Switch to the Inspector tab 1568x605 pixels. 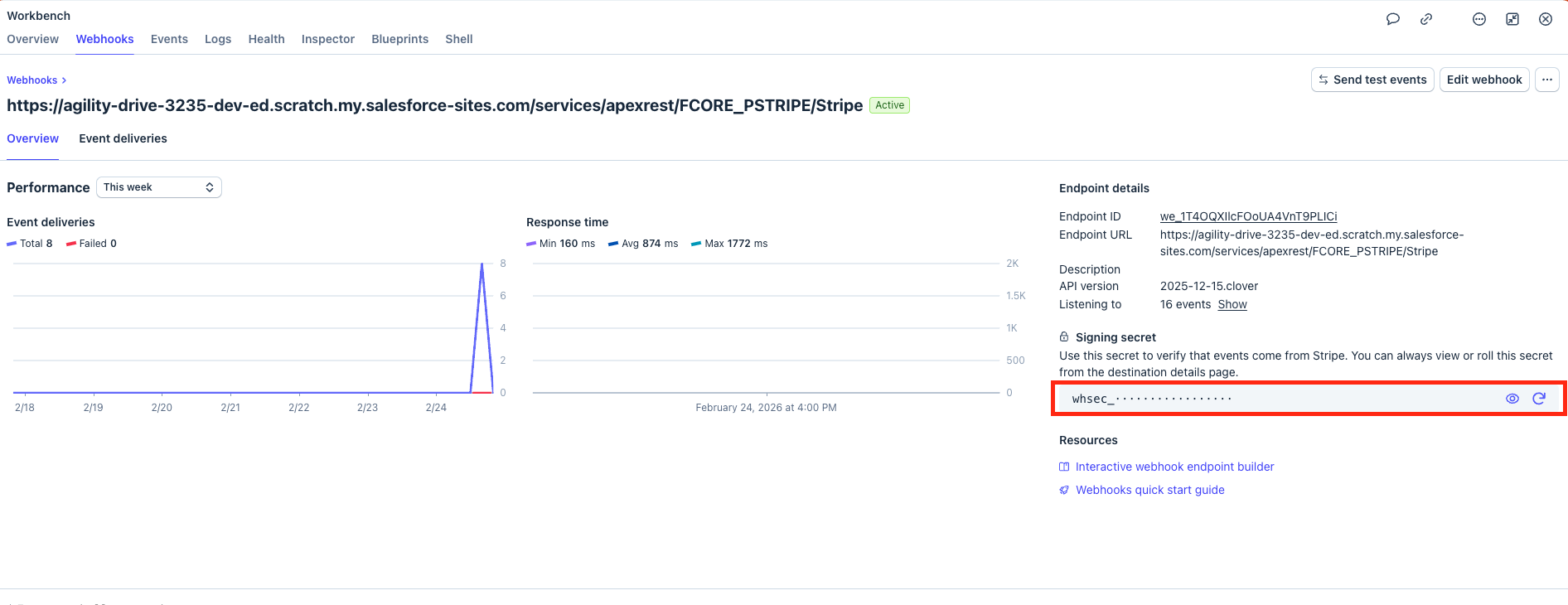click(x=328, y=39)
